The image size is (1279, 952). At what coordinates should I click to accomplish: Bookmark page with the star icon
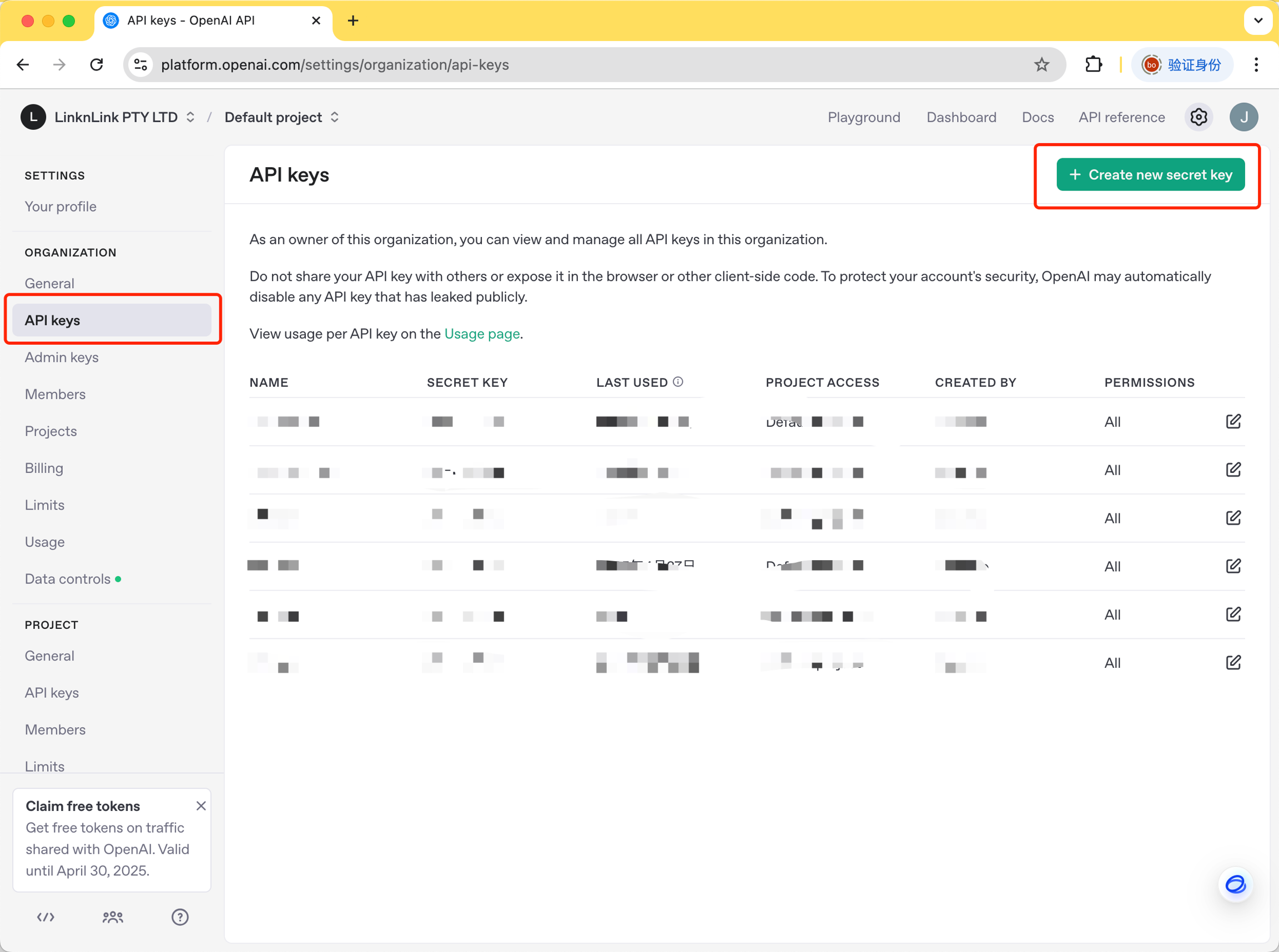(1041, 64)
